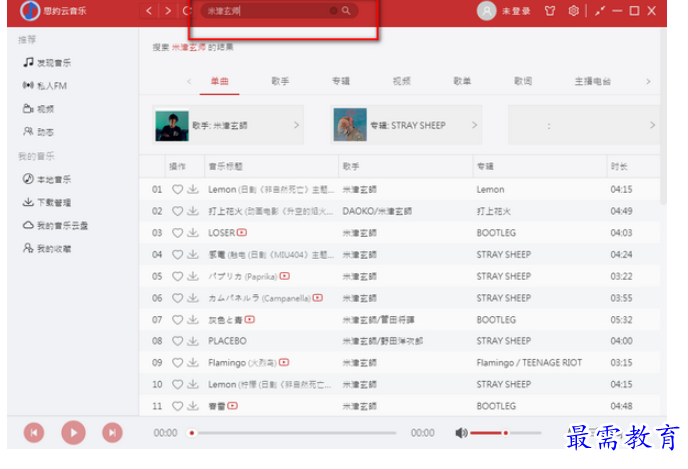This screenshot has height=469, width=688.
Task: Open the skin theme shirt icon
Action: pyautogui.click(x=550, y=11)
